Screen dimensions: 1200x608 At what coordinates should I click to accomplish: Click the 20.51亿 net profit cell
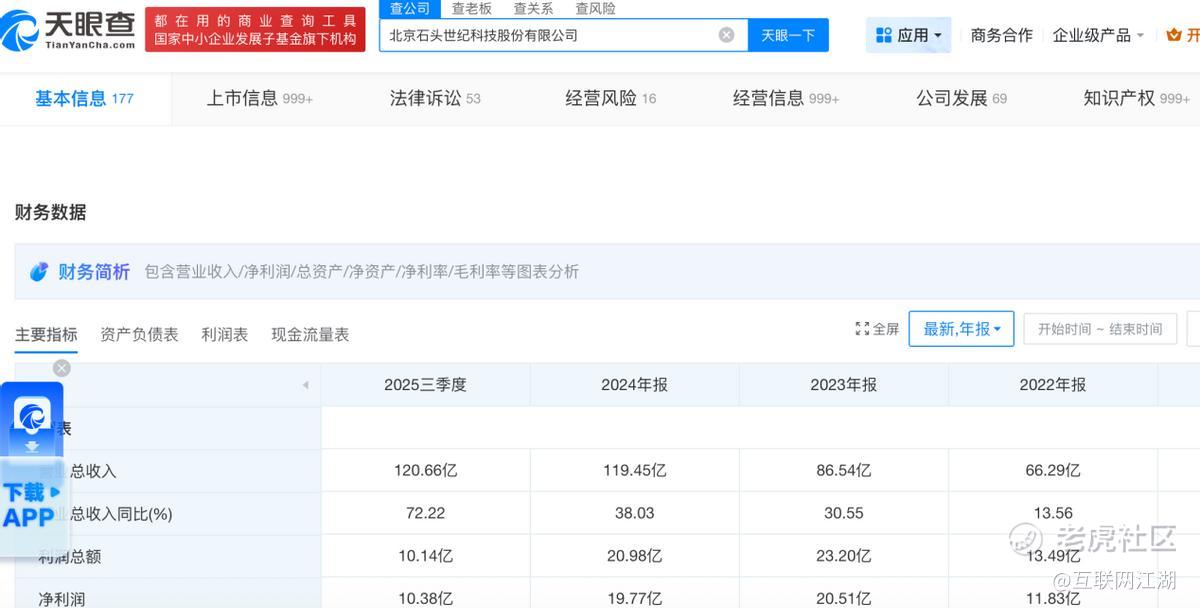click(843, 598)
